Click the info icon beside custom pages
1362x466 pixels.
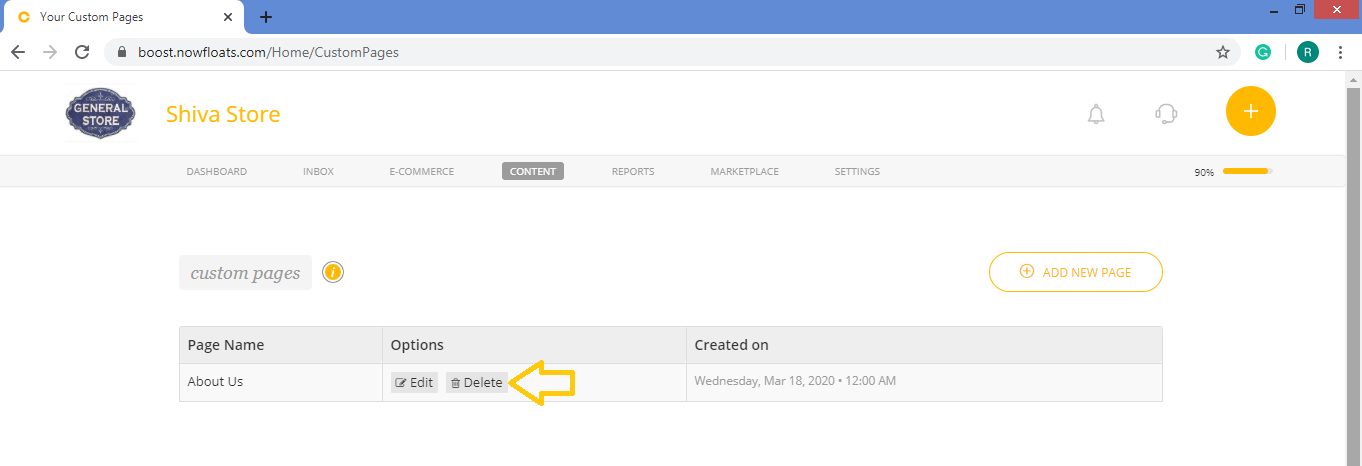pos(334,272)
